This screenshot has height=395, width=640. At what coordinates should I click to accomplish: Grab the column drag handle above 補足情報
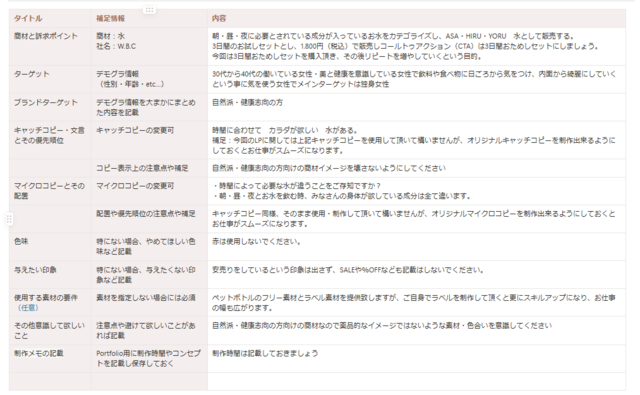point(149,10)
